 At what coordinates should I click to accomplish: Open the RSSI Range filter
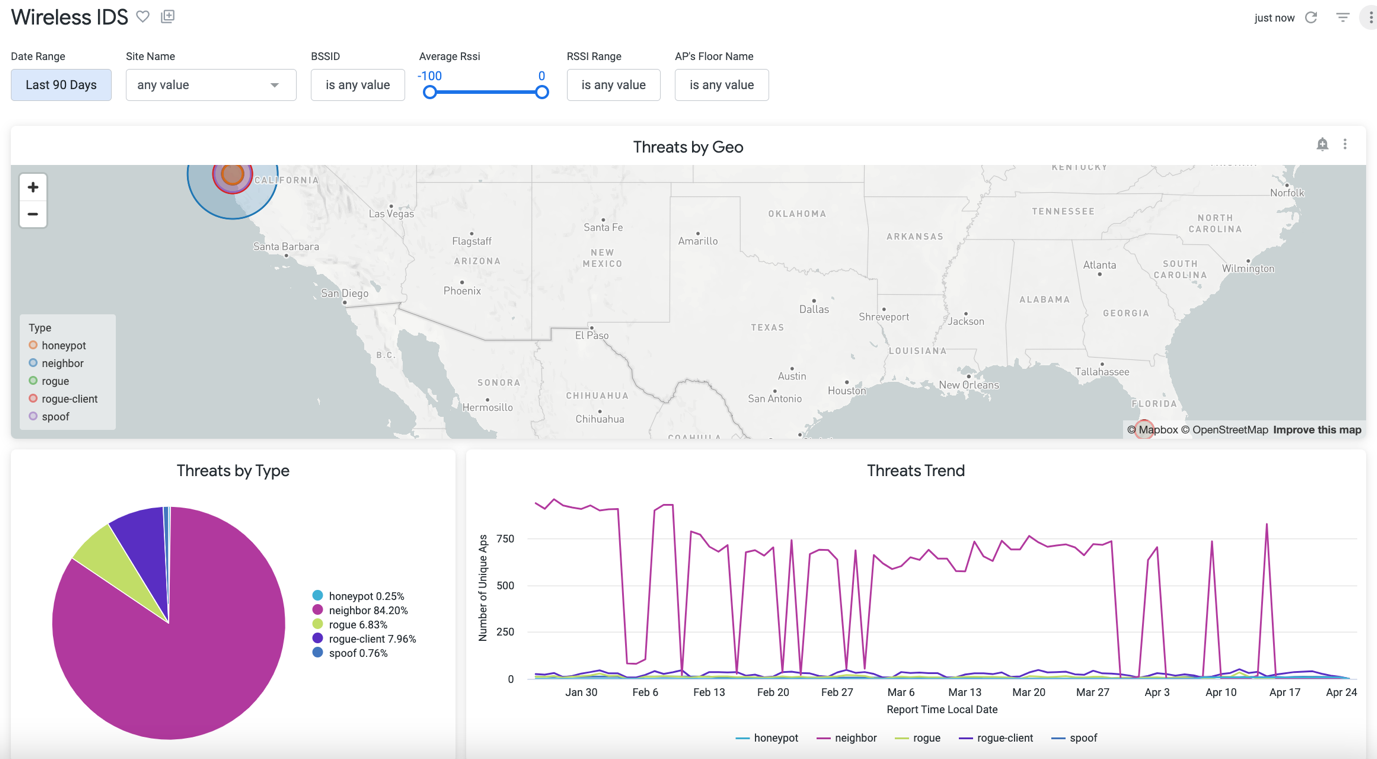pos(613,85)
